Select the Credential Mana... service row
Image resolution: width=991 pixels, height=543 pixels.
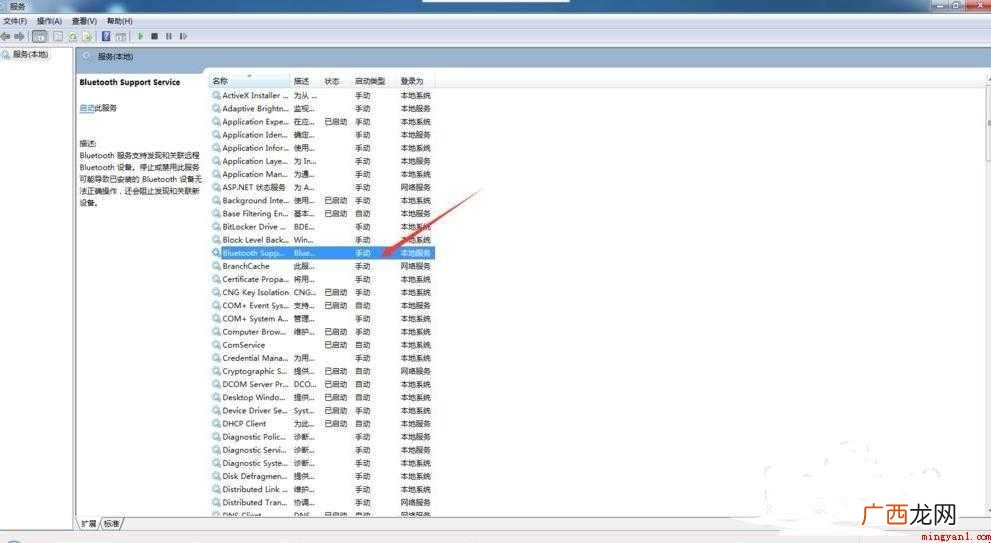pos(322,358)
